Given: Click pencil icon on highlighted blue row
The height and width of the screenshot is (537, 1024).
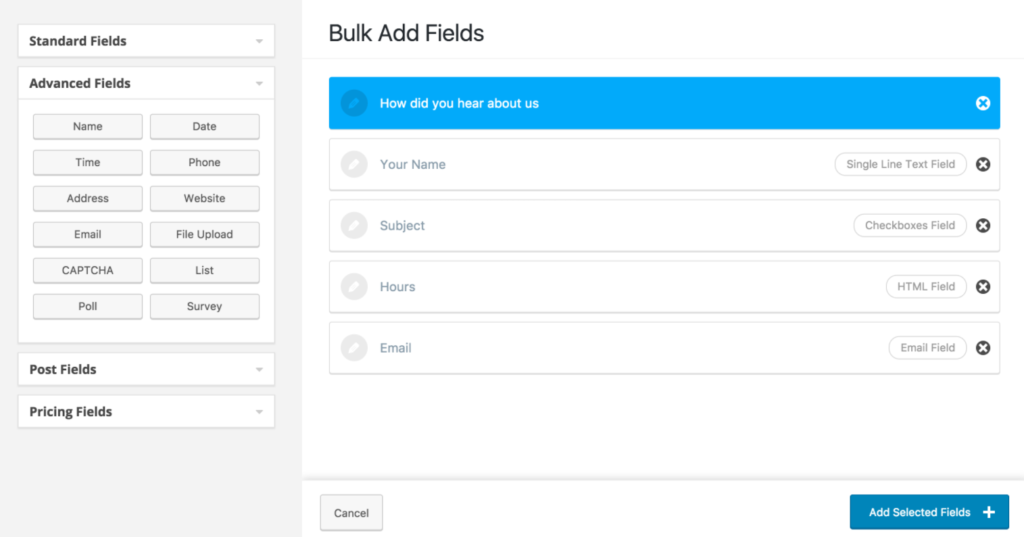Looking at the screenshot, I should coord(354,103).
